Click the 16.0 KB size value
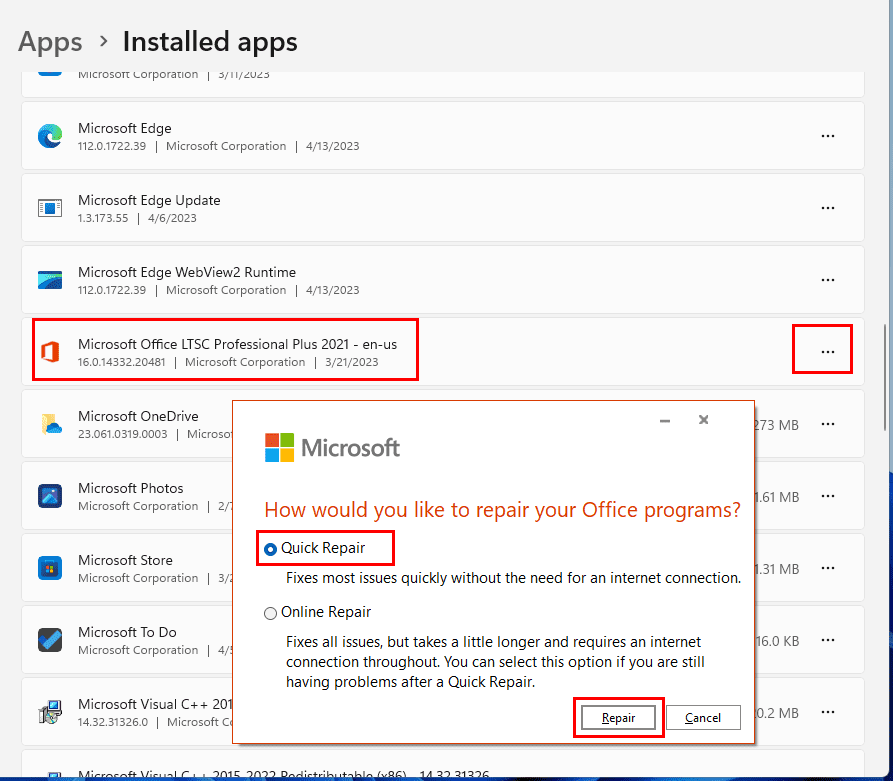 [x=777, y=641]
